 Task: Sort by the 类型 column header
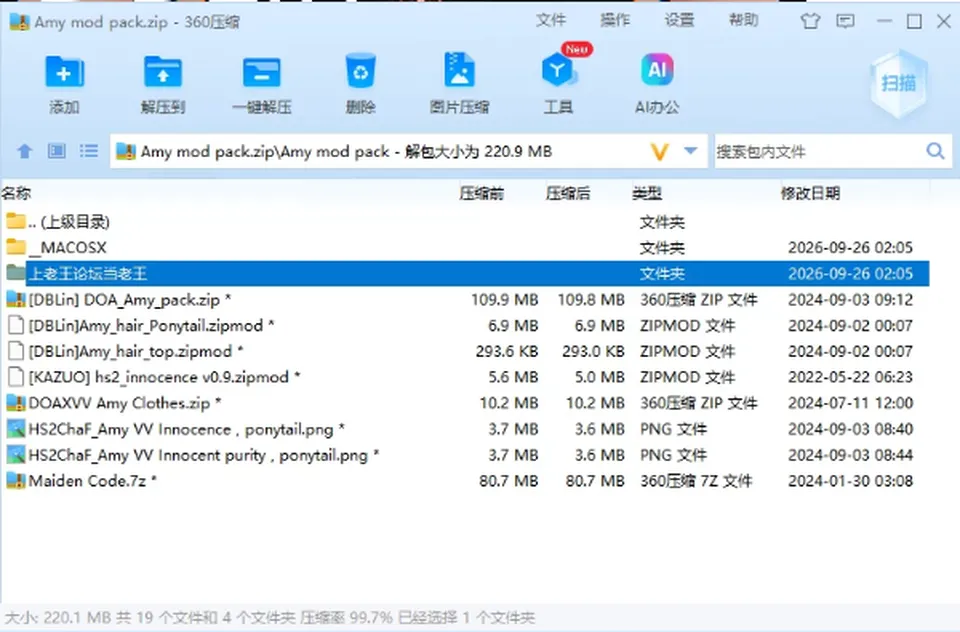(647, 194)
